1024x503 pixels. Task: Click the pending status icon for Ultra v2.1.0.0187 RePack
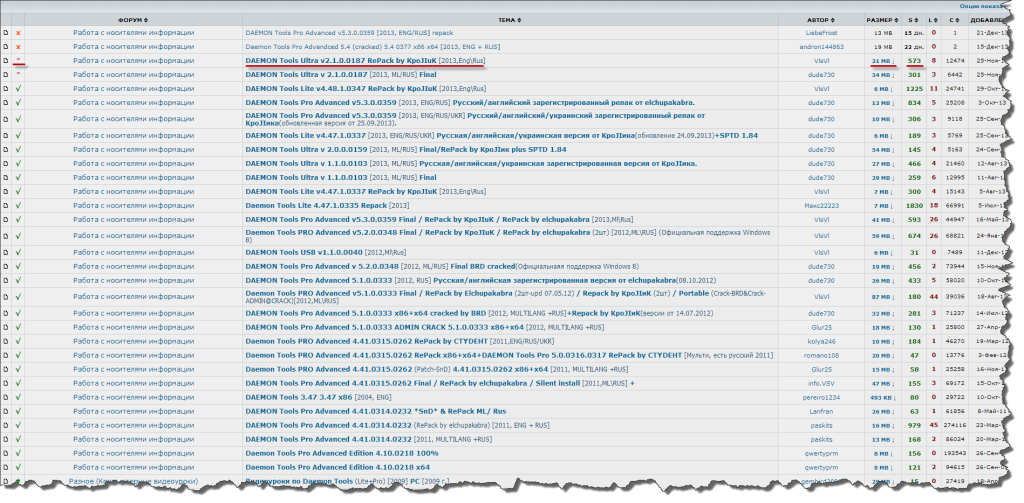pos(18,61)
